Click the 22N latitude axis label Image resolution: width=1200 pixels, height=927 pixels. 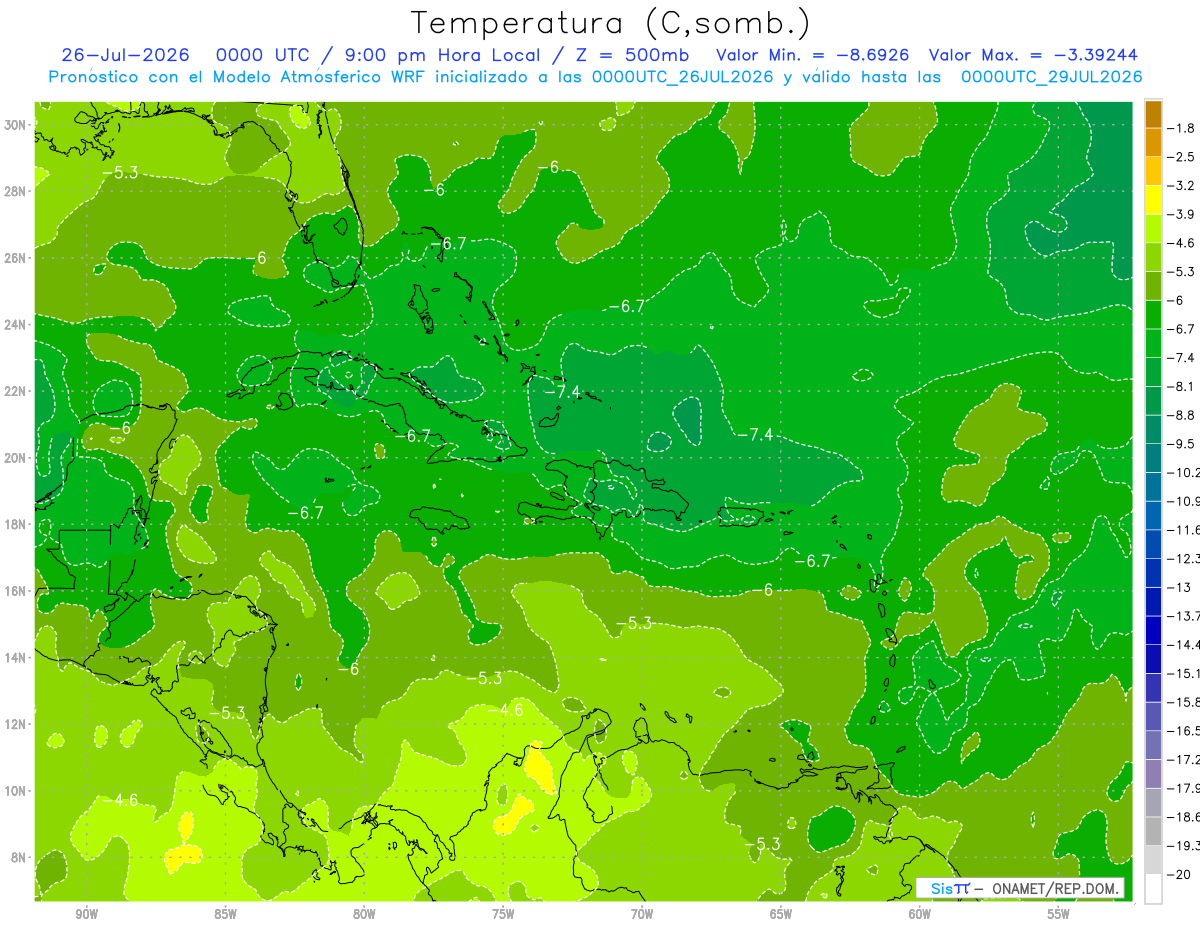click(17, 391)
